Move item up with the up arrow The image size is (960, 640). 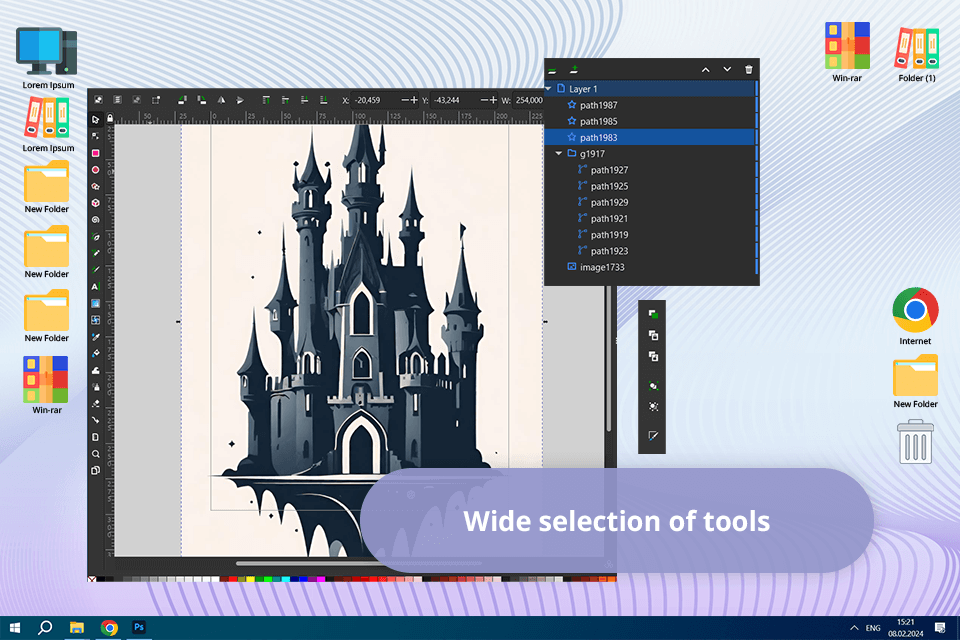pos(705,70)
